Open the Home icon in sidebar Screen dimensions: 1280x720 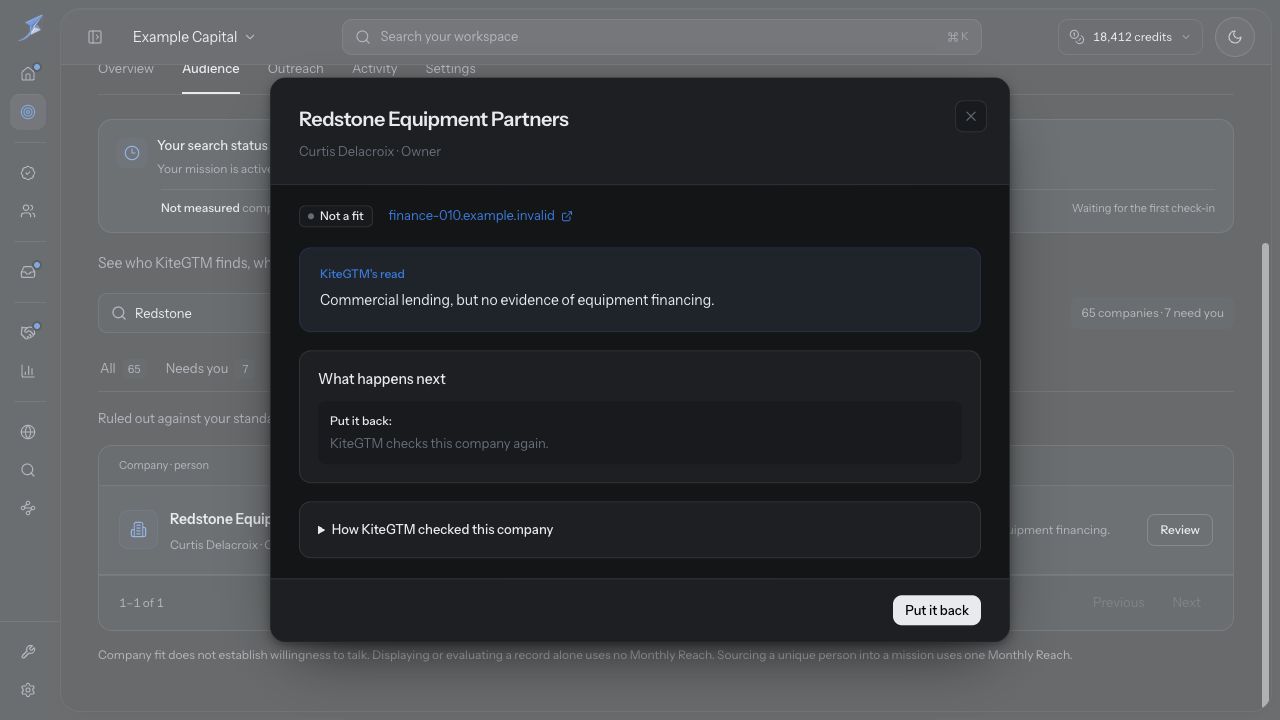[x=28, y=73]
